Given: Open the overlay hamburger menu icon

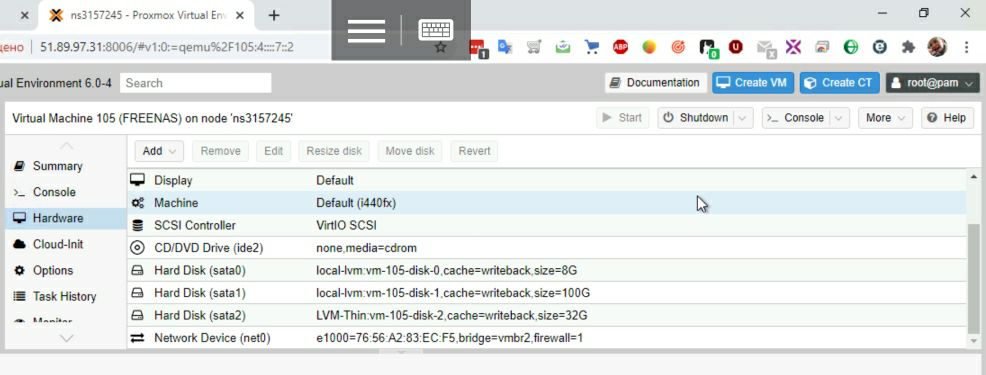Looking at the screenshot, I should pyautogui.click(x=366, y=30).
